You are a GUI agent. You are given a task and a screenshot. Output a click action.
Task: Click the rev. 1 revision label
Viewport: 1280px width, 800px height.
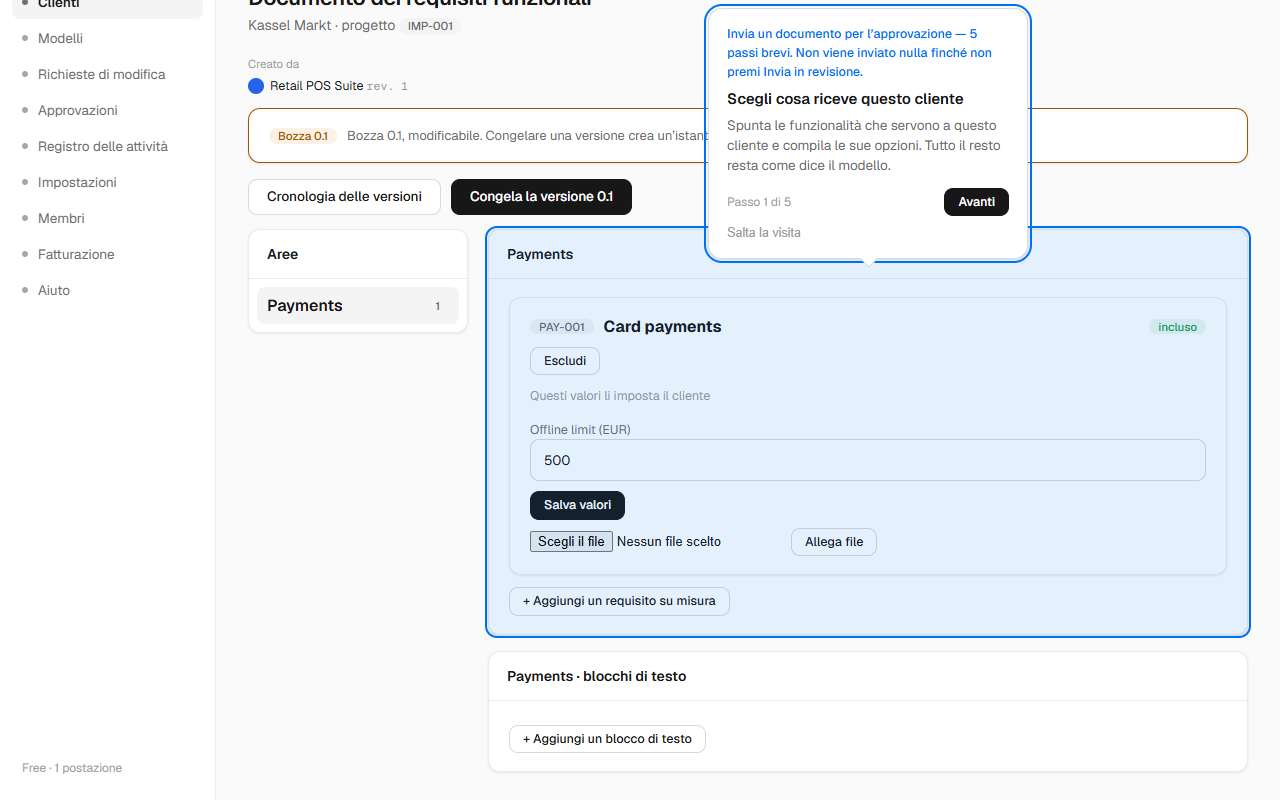(x=388, y=87)
